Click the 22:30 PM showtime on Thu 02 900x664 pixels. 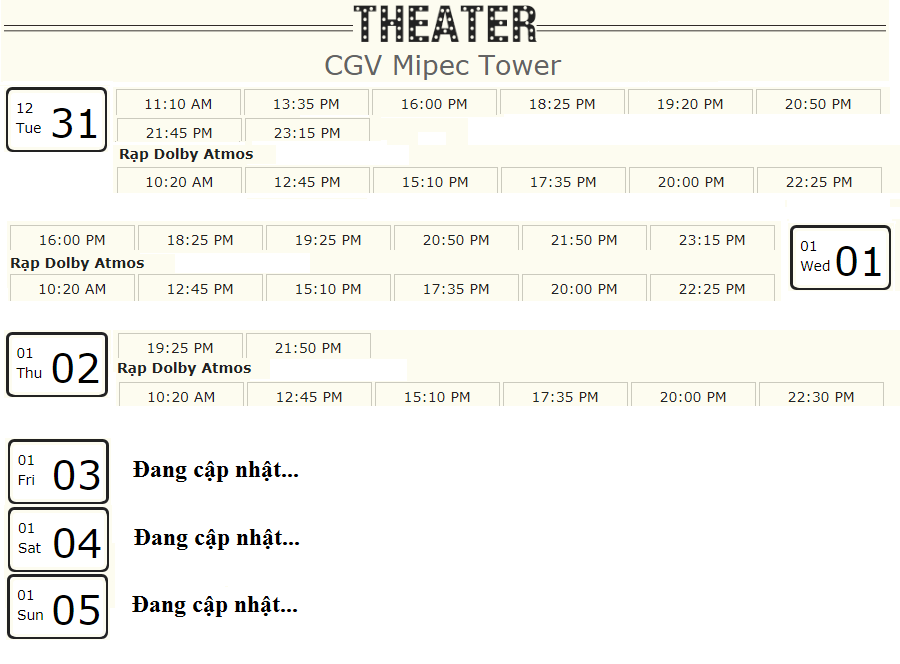tap(821, 396)
